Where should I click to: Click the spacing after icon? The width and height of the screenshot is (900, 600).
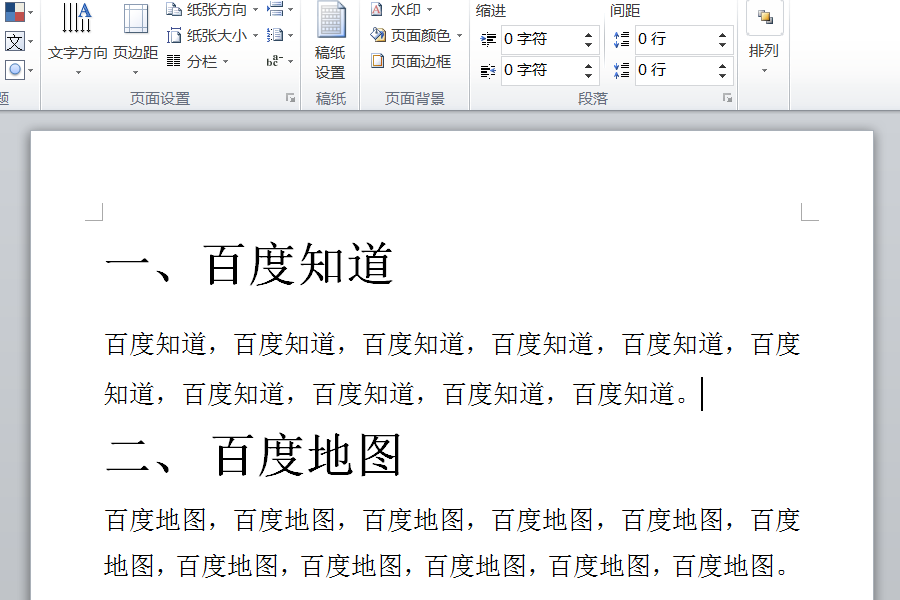click(622, 70)
